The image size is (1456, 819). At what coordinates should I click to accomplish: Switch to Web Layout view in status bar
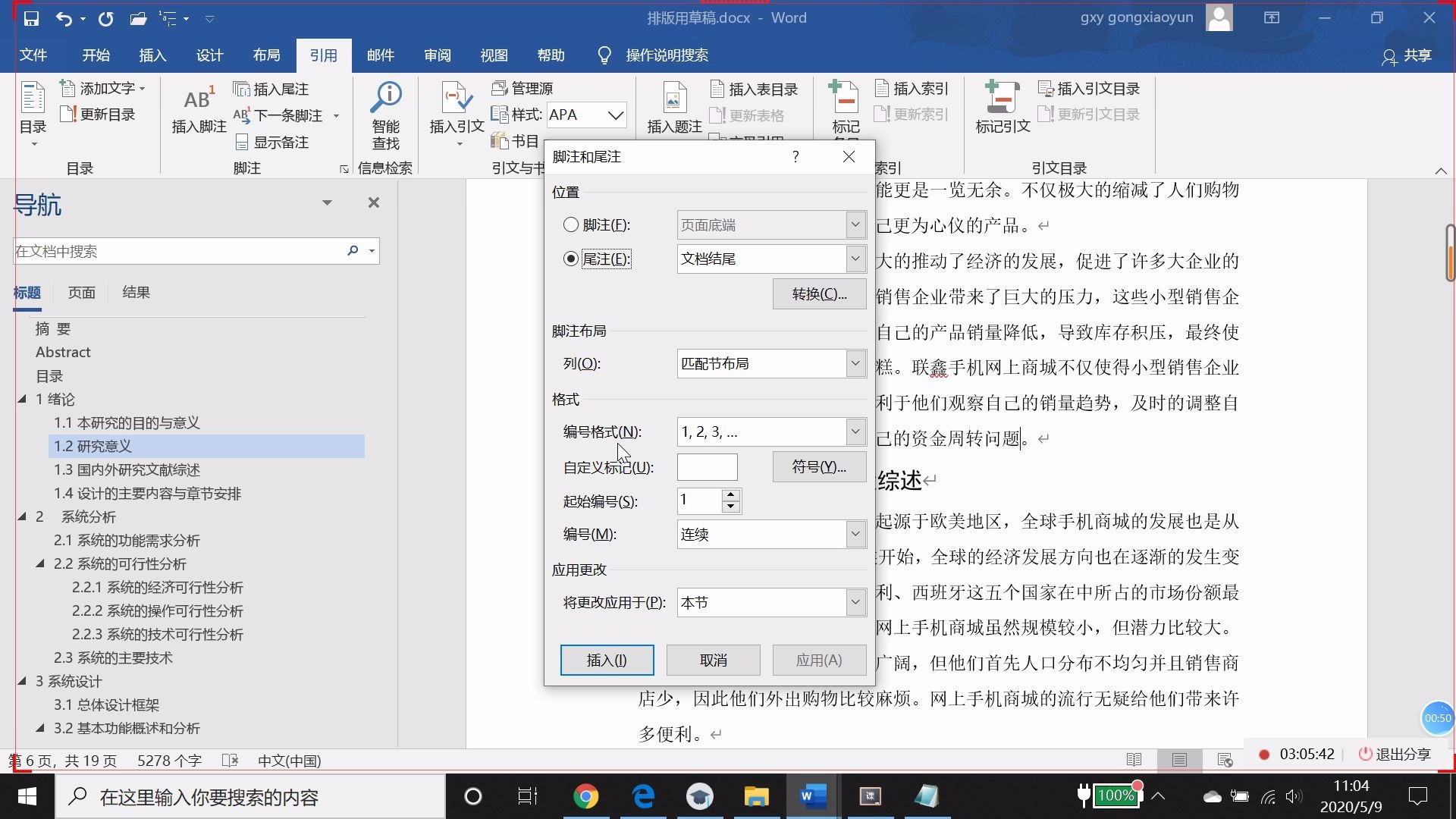tap(1224, 760)
